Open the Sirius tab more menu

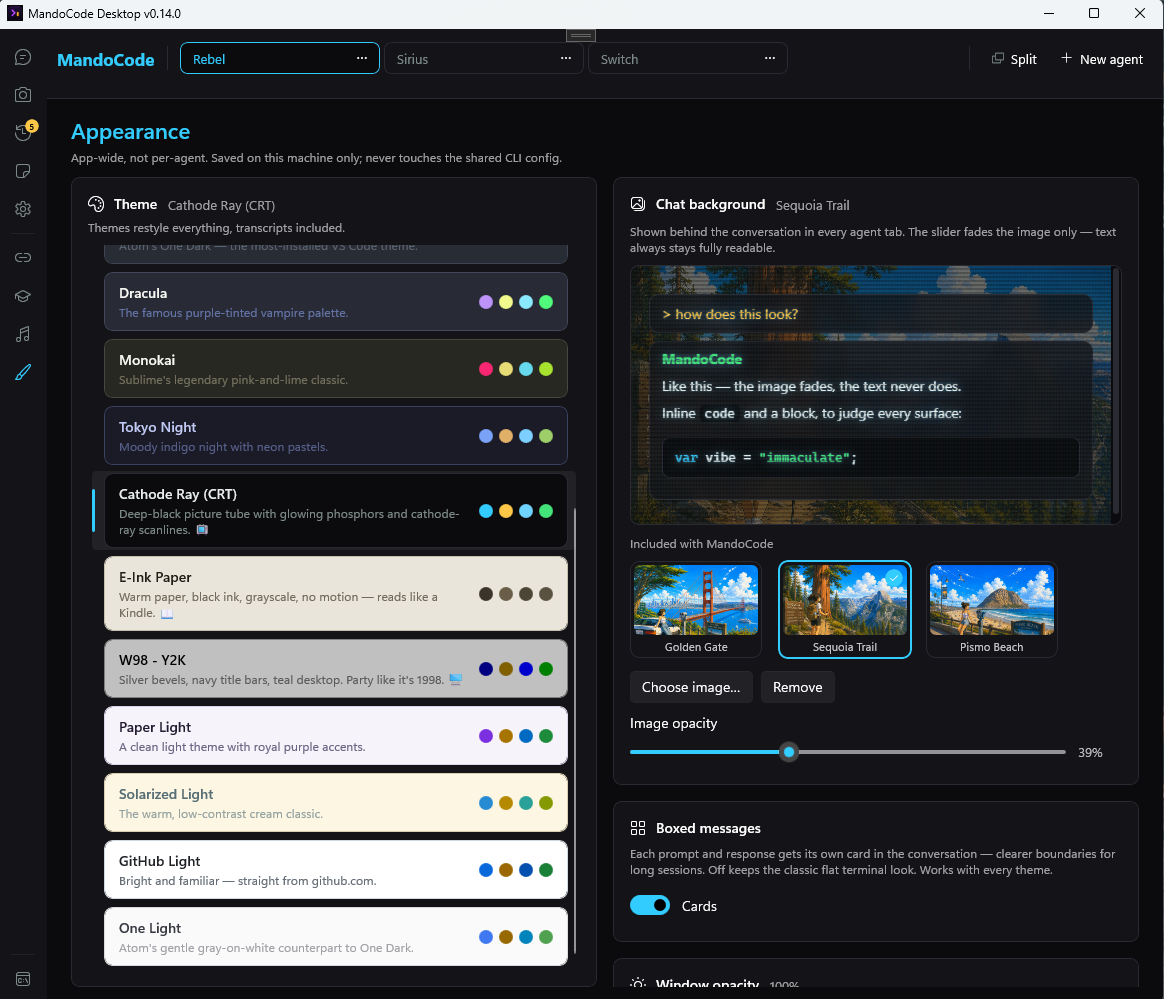566,59
